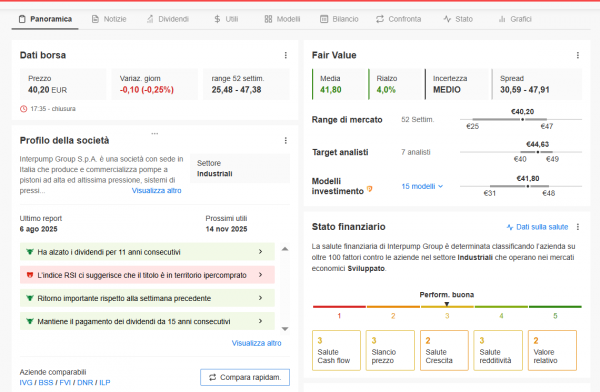Open the Dividendi tab
Viewport: 600px width, 392px height.
[168, 19]
